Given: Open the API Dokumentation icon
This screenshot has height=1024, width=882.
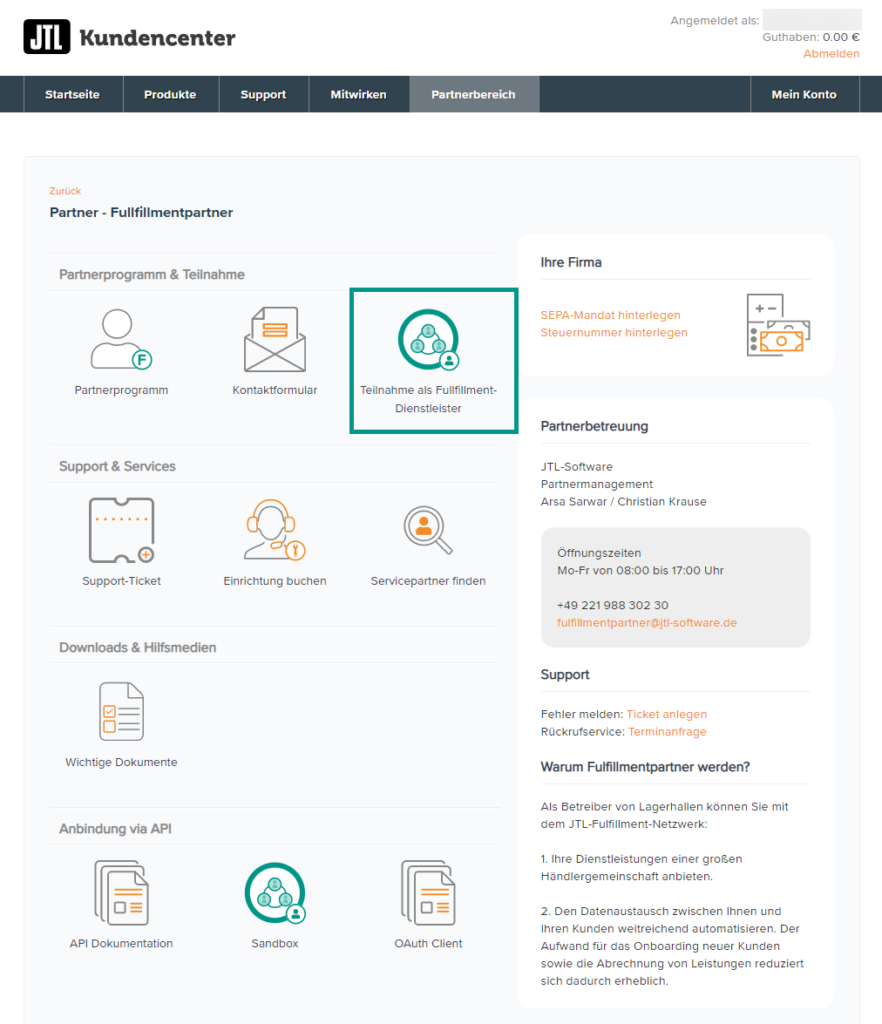Looking at the screenshot, I should (x=121, y=893).
